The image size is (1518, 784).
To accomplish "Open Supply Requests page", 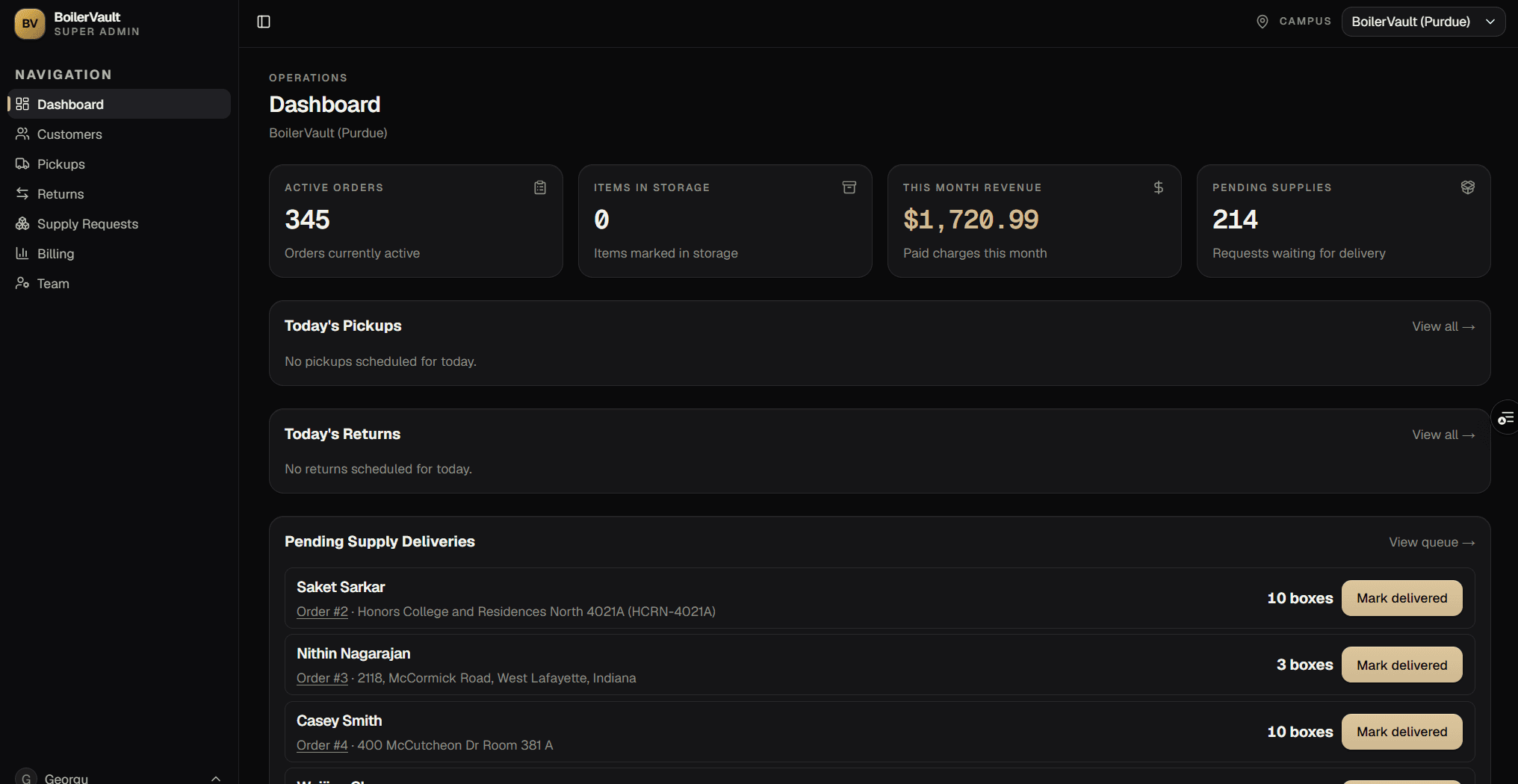I will 120,223.
